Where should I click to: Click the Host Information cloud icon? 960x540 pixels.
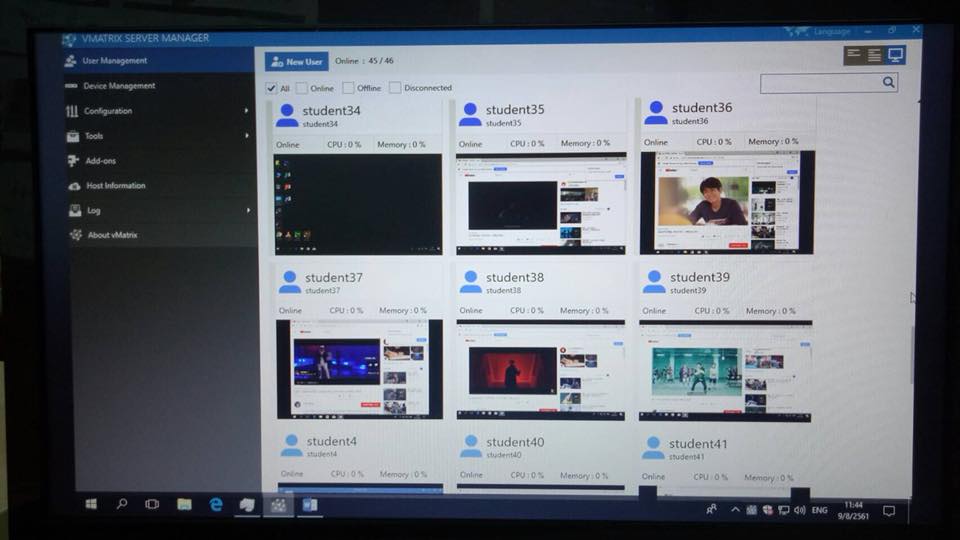pos(74,186)
